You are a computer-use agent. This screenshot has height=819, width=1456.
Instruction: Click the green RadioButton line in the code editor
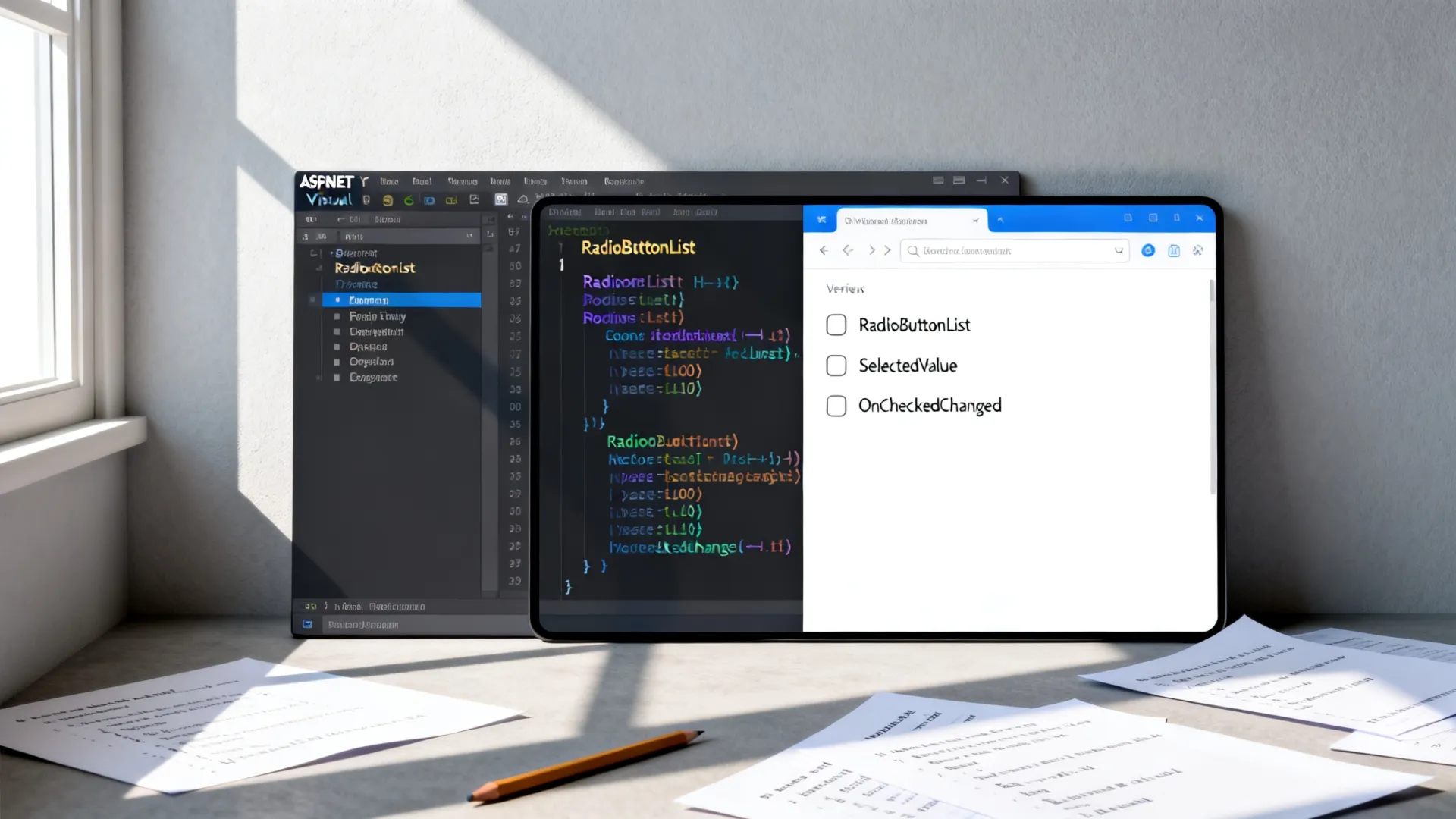tap(672, 441)
